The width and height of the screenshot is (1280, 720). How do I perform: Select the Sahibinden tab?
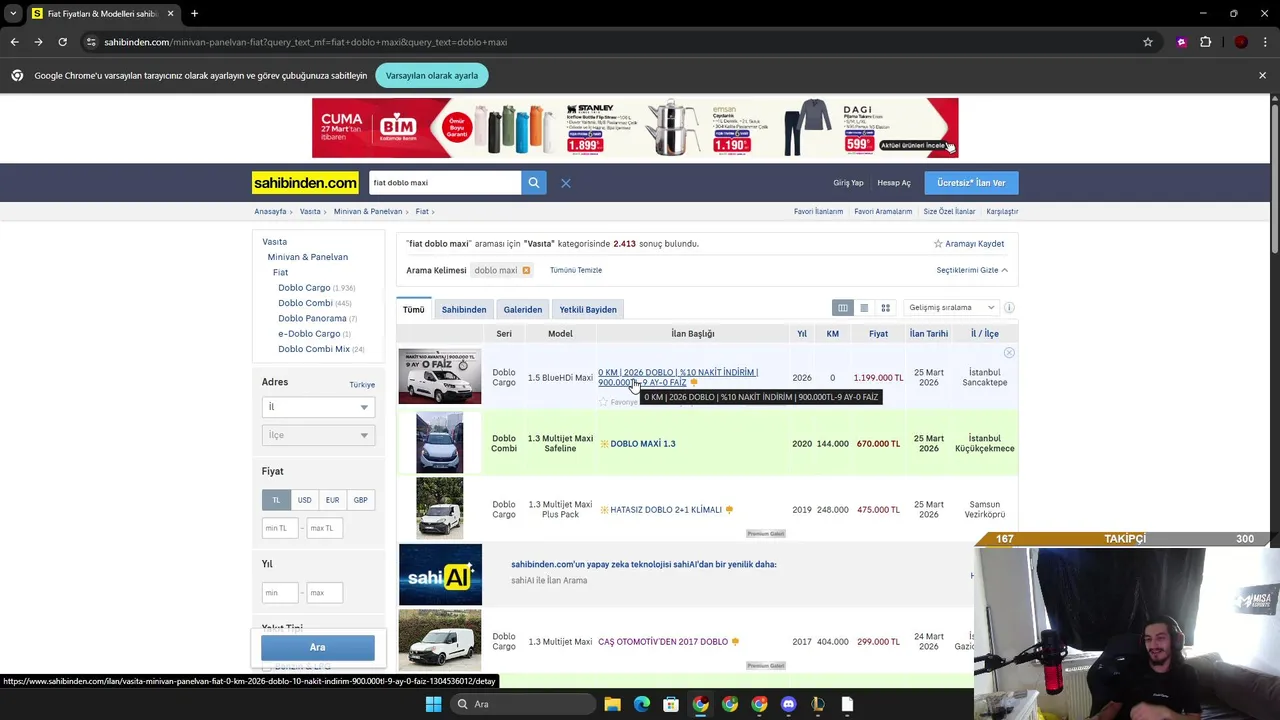pos(464,309)
